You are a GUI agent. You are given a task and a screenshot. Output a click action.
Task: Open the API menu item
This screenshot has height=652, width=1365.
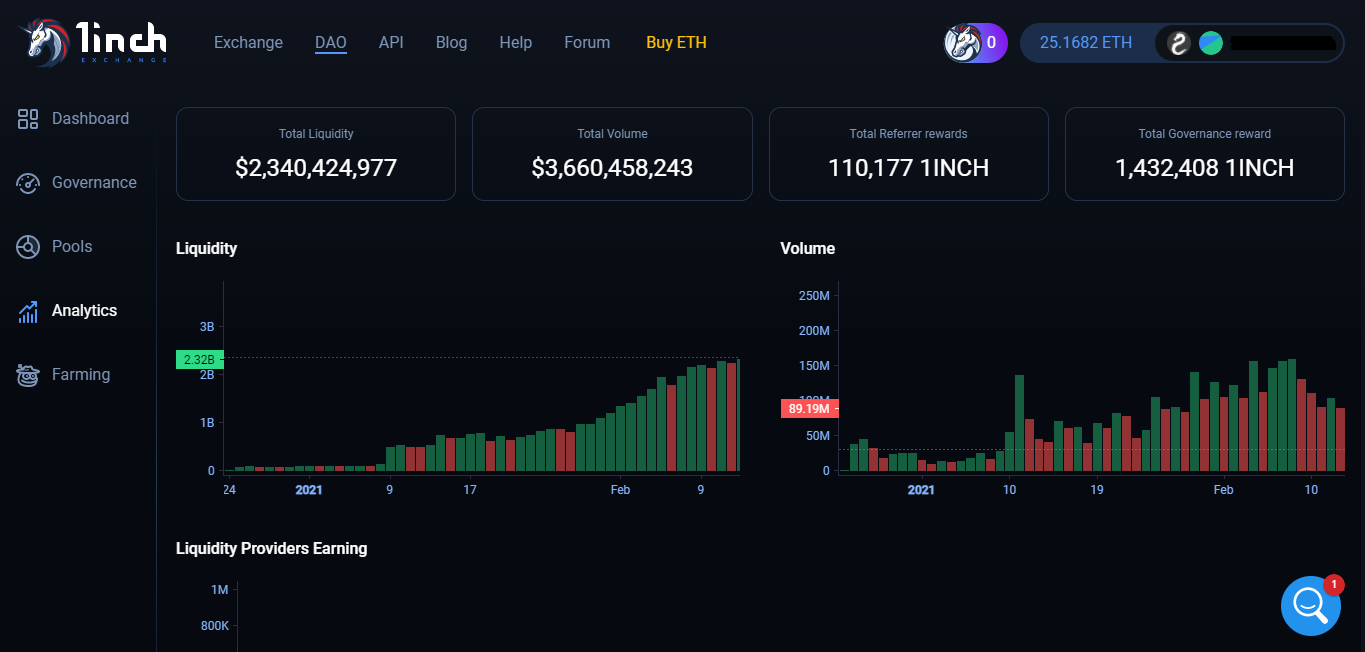pyautogui.click(x=391, y=43)
